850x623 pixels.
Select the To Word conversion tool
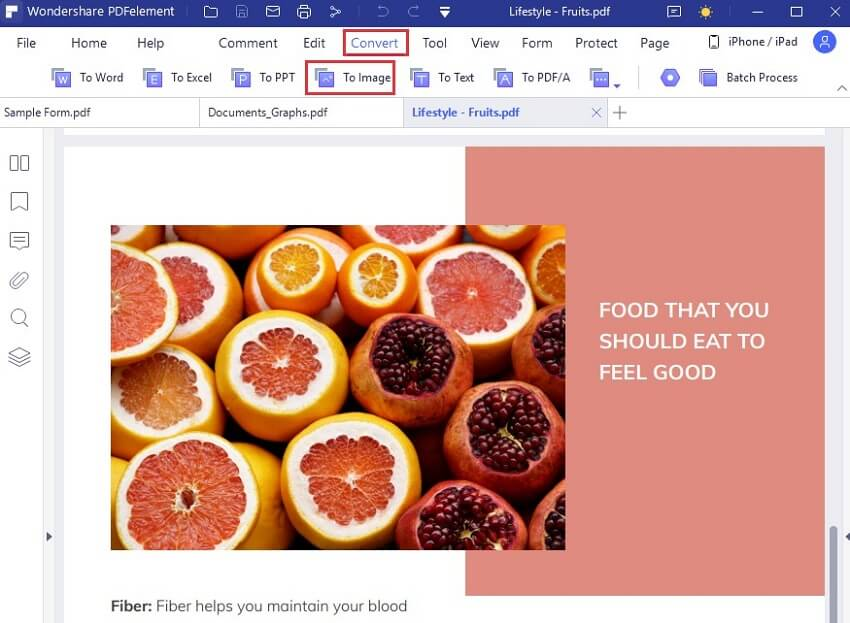87,77
